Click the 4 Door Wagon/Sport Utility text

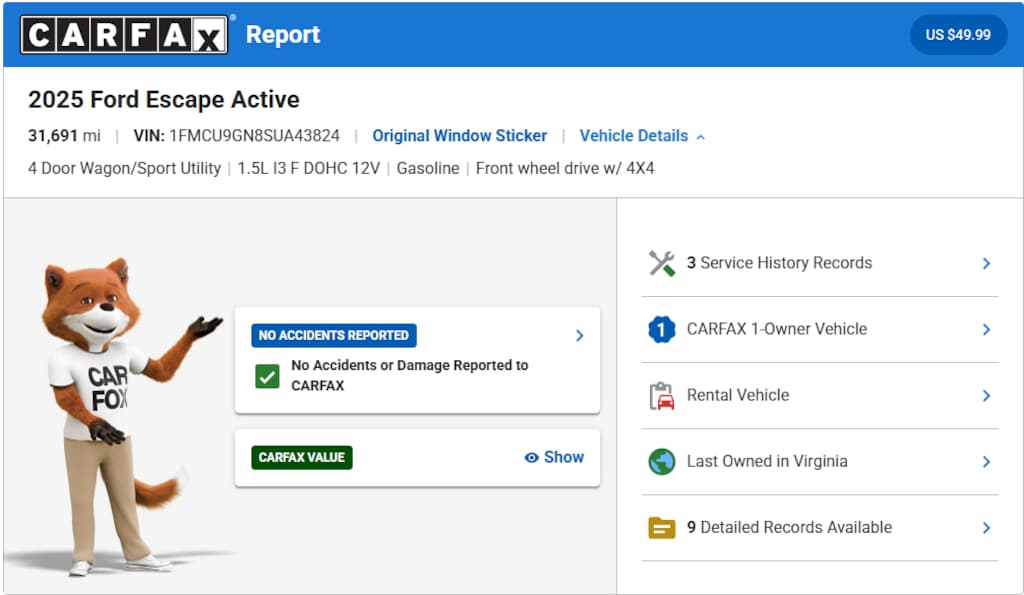pyautogui.click(x=124, y=169)
